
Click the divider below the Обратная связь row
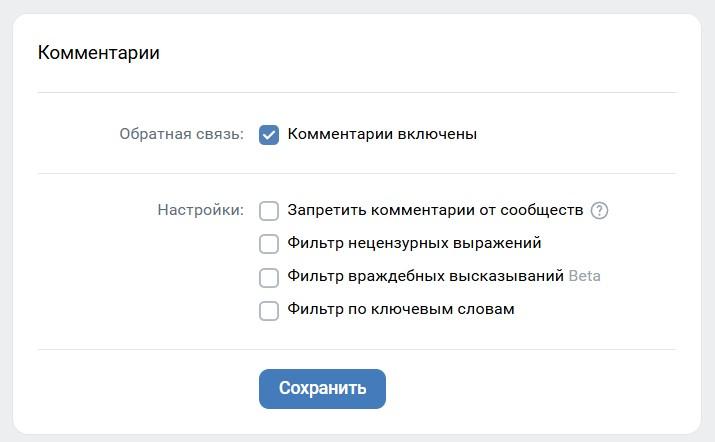tap(357, 174)
